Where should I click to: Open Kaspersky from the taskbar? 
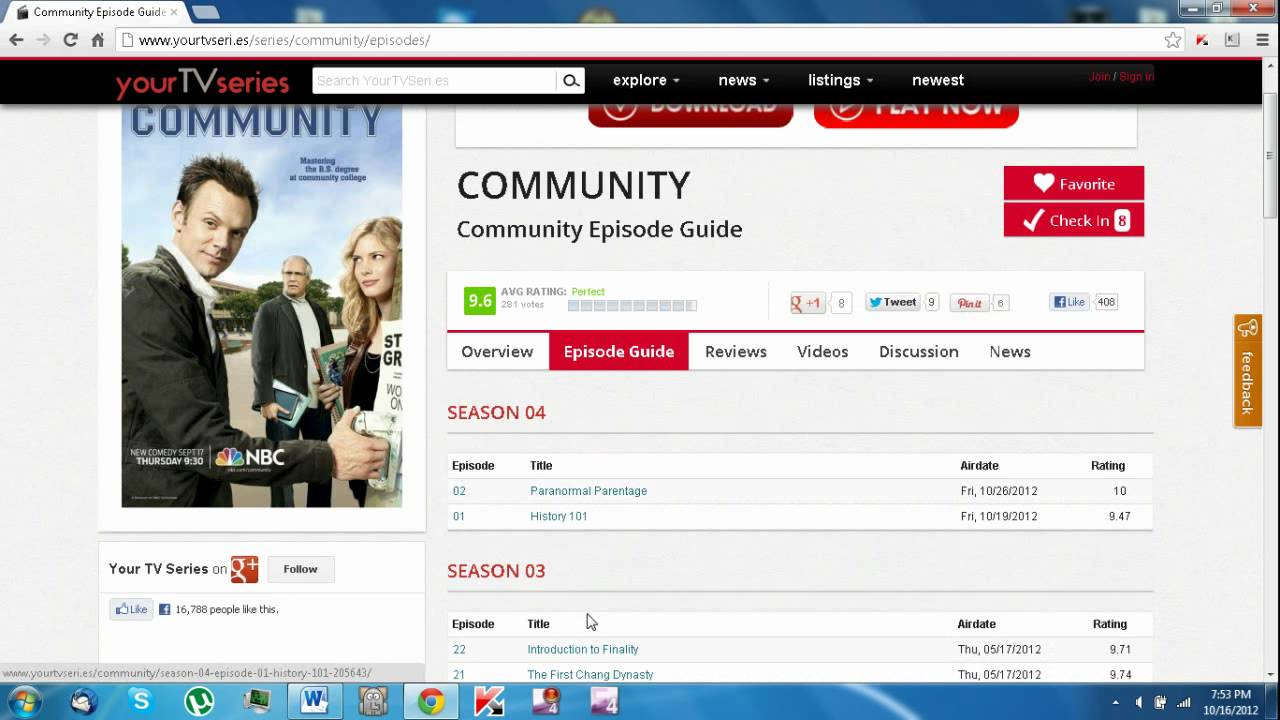(x=489, y=702)
